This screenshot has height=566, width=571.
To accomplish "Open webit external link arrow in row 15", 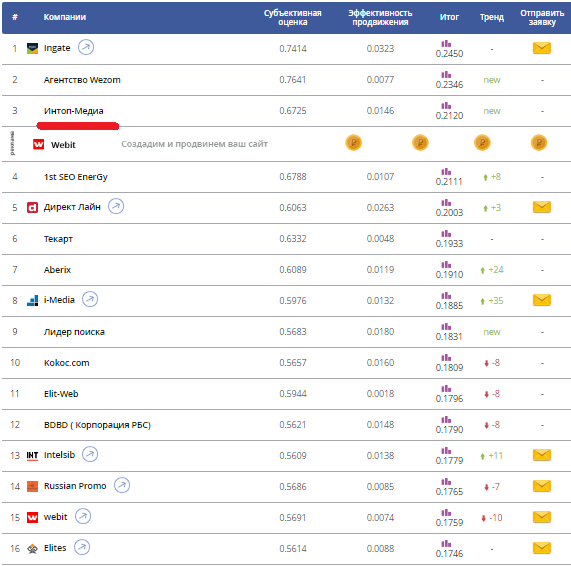I will [x=83, y=516].
